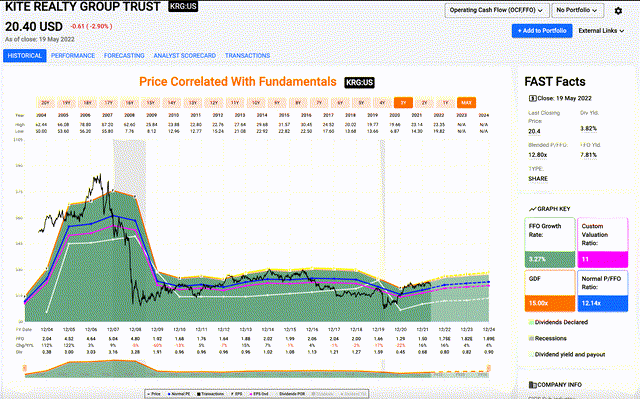Click the left handle of range navigator
The image size is (640, 399).
click(x=25, y=368)
